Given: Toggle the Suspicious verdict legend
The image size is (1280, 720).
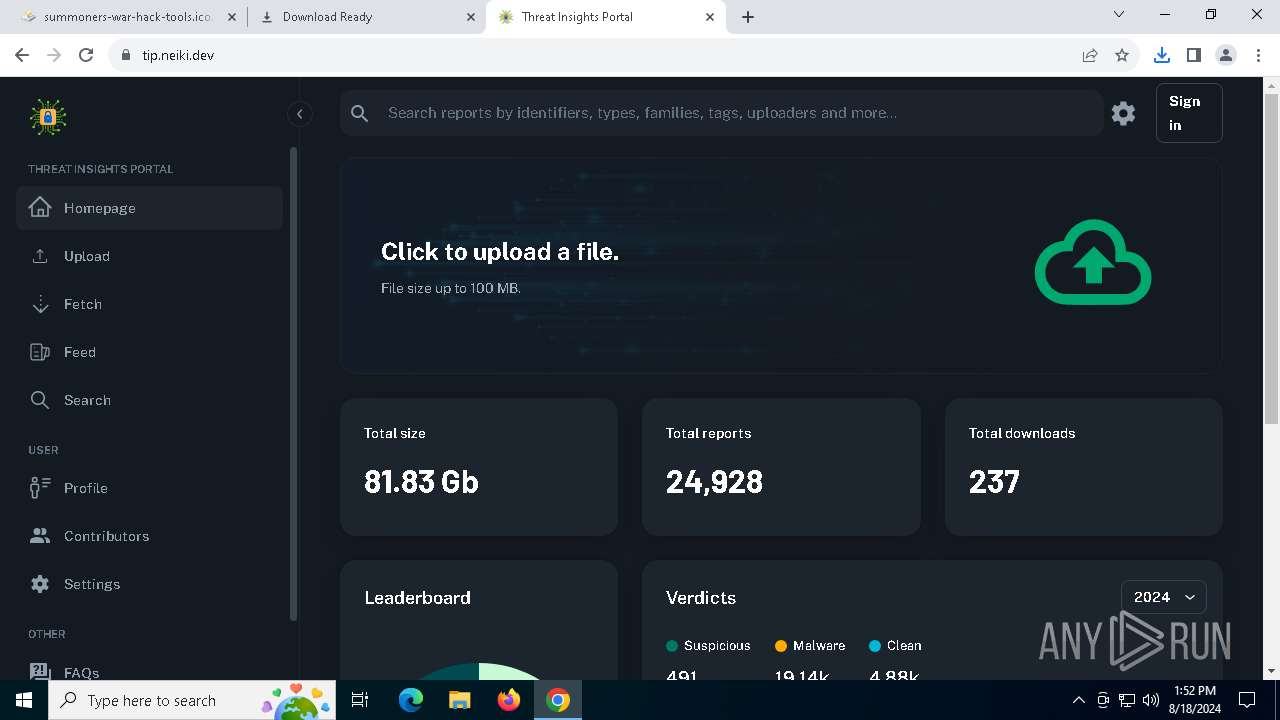Looking at the screenshot, I should [708, 646].
